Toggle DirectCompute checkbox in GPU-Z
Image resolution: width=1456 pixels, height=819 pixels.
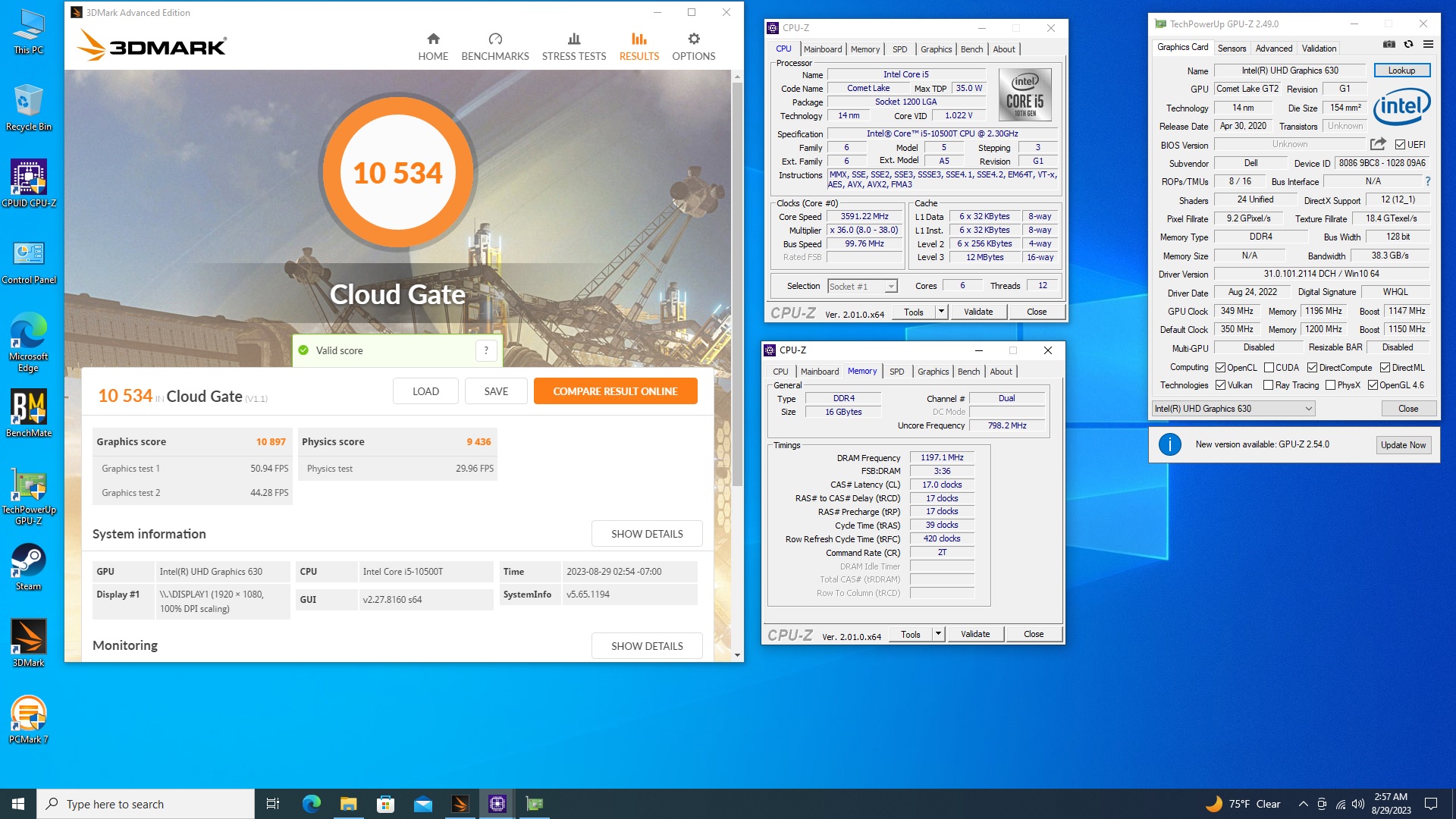click(x=1312, y=368)
